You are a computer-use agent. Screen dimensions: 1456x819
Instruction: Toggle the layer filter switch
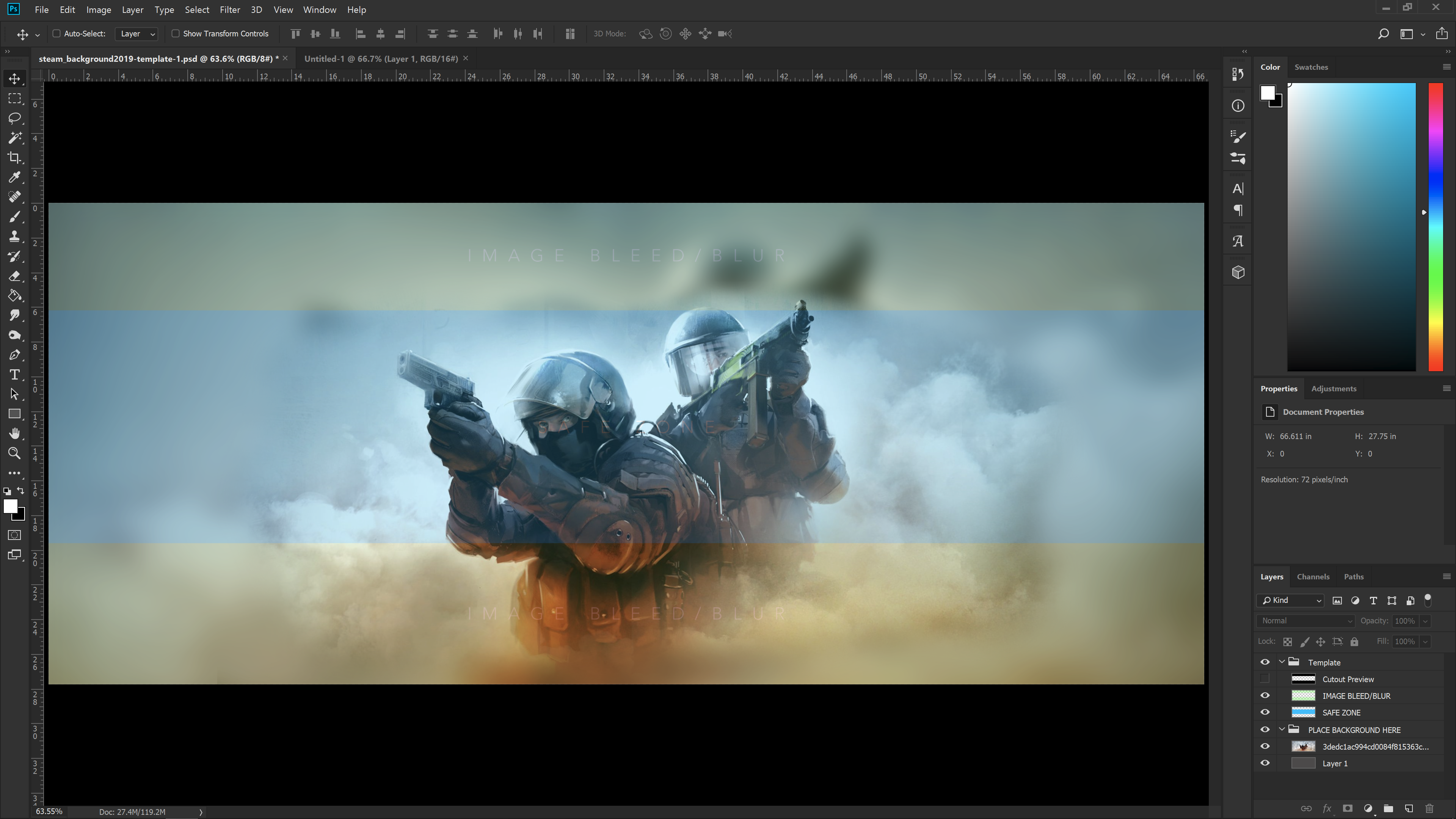point(1428,600)
